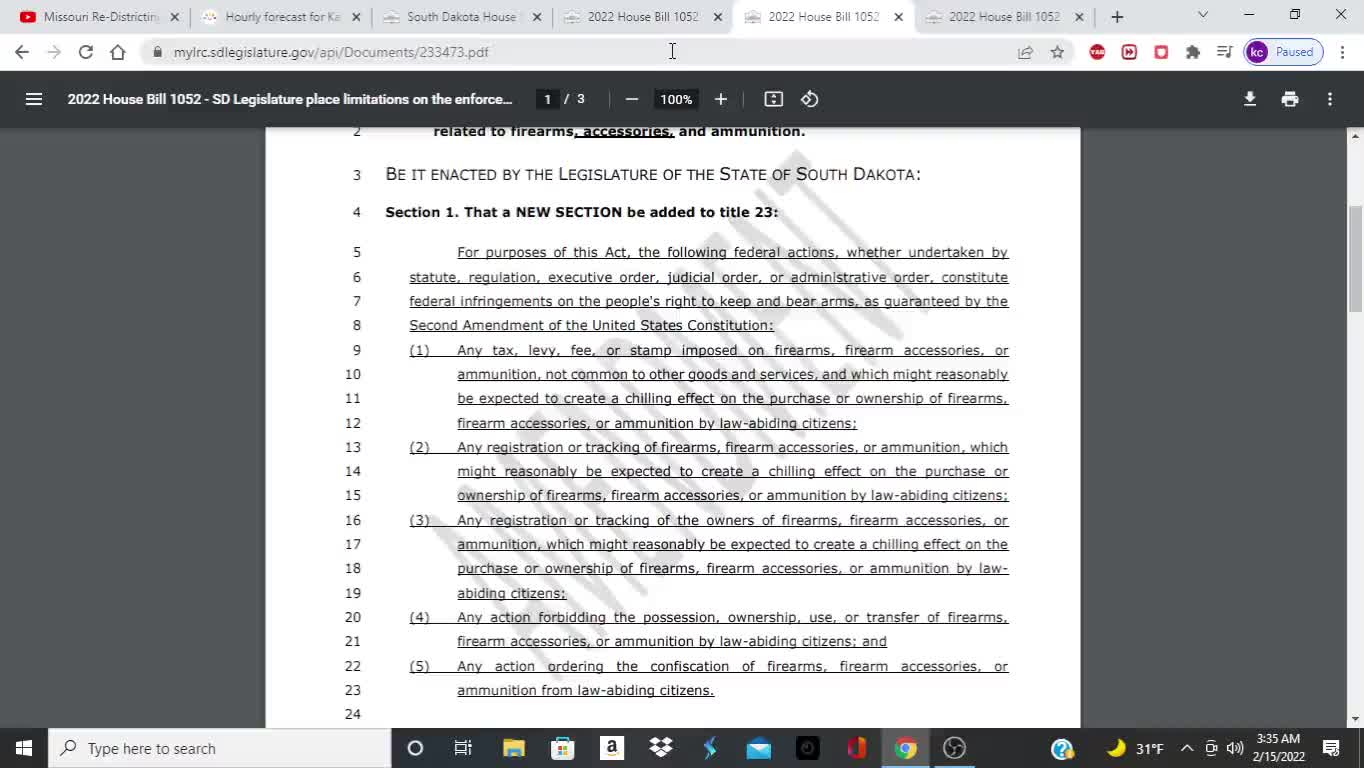The height and width of the screenshot is (768, 1364).
Task: Click the Fit to page icon
Action: click(x=774, y=99)
